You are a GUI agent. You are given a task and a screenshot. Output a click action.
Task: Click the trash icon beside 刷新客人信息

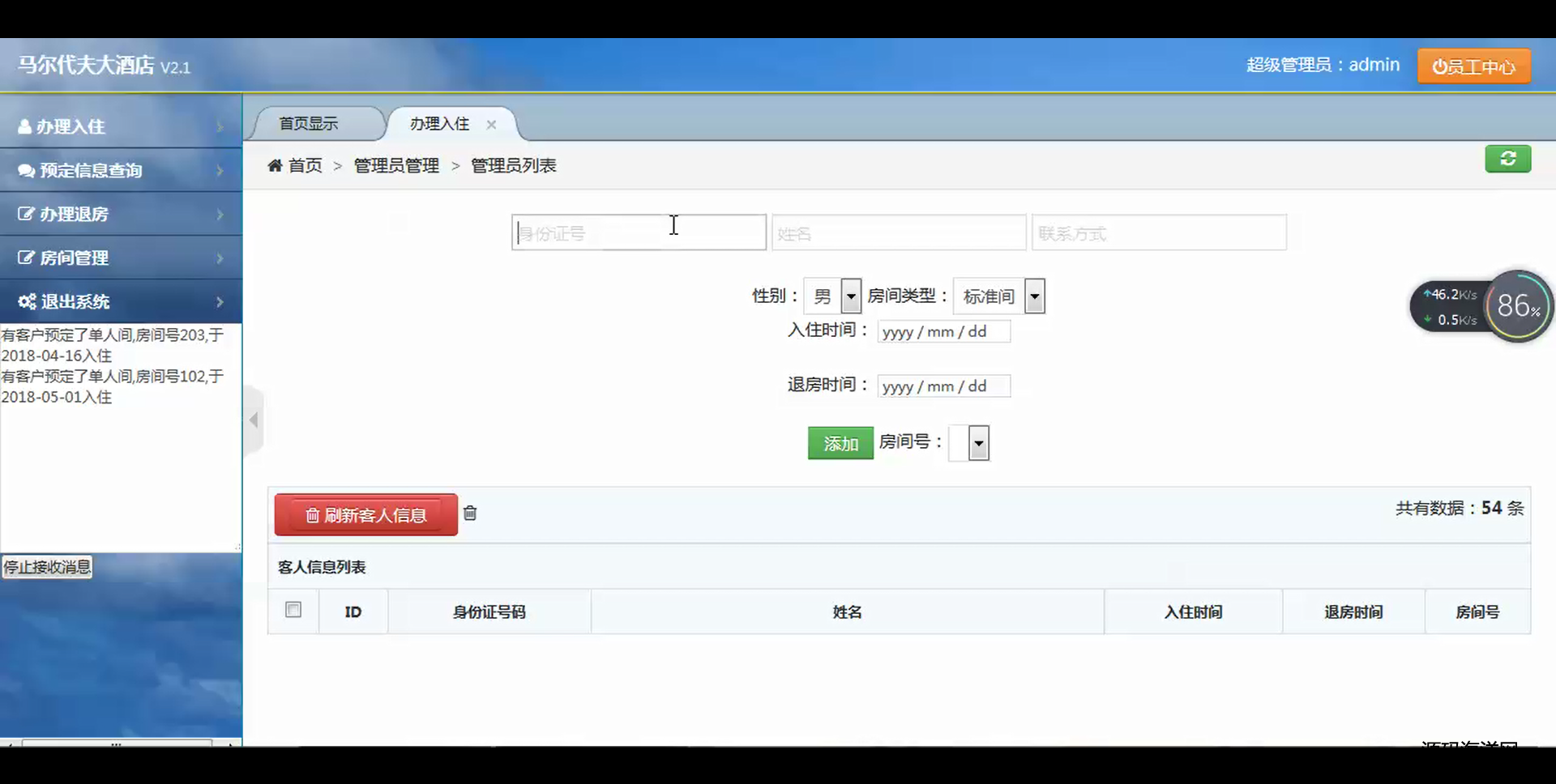tap(470, 513)
